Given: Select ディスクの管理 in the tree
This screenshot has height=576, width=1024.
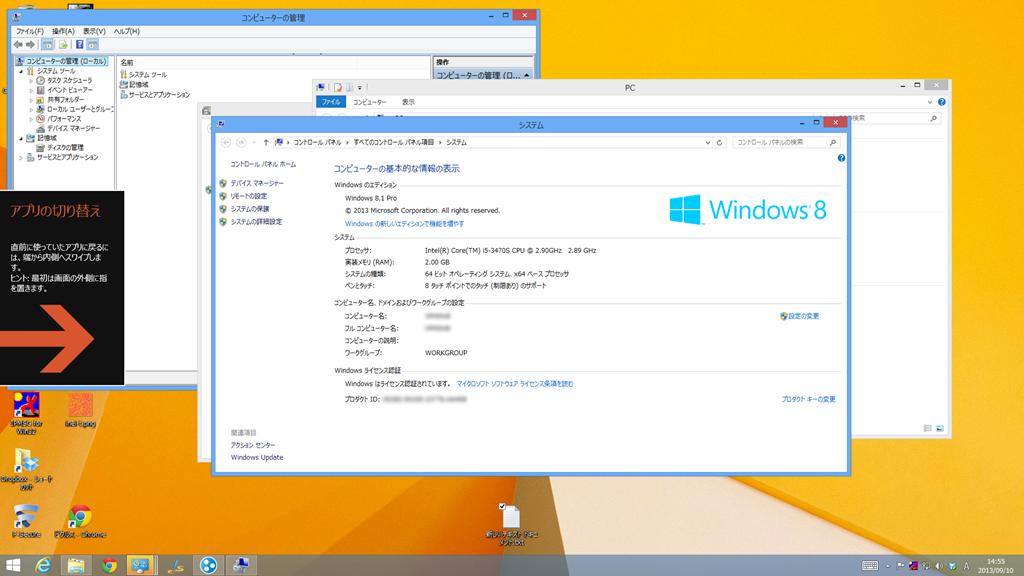Looking at the screenshot, I should click(65, 148).
